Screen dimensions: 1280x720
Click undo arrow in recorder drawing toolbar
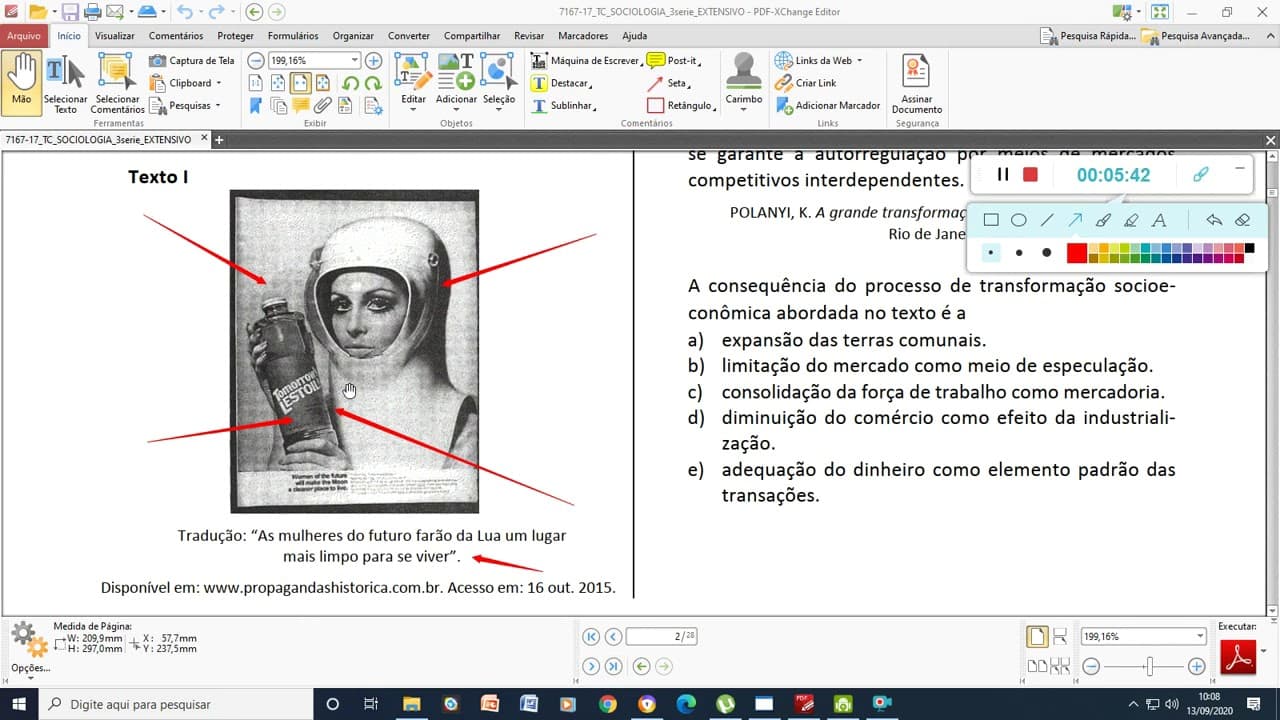tap(1214, 220)
